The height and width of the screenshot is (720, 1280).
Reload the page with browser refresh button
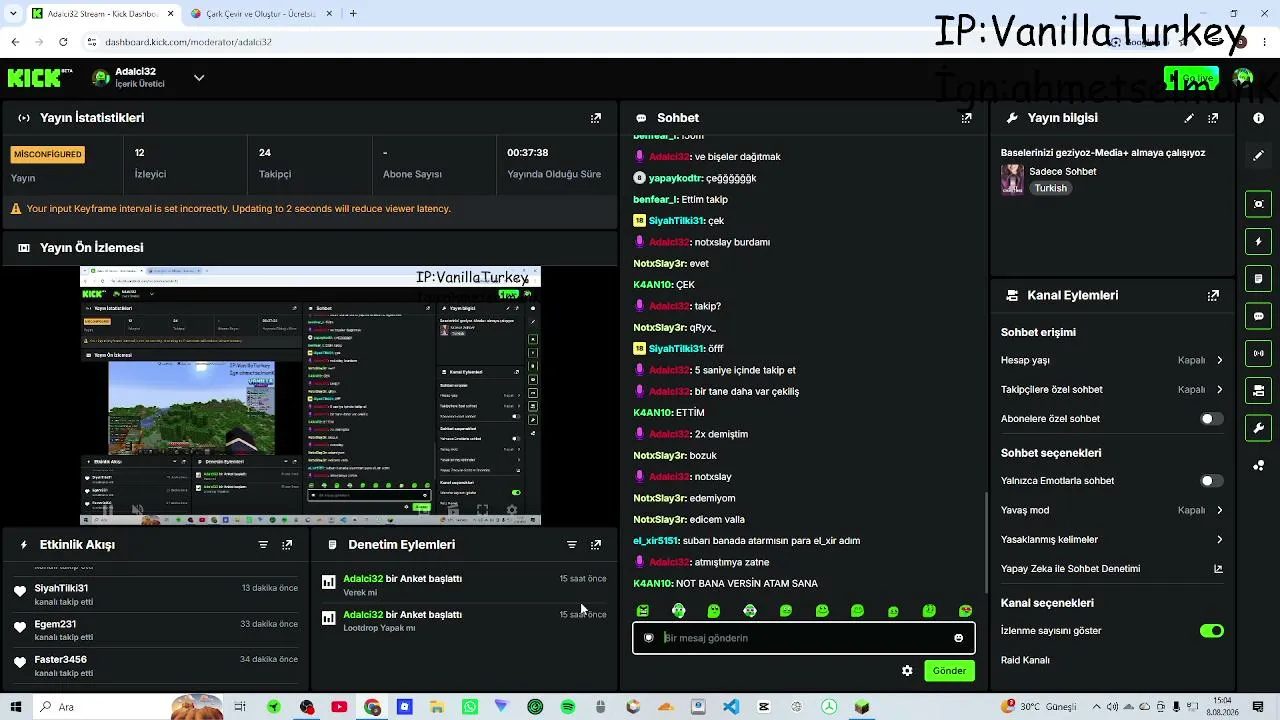click(63, 42)
